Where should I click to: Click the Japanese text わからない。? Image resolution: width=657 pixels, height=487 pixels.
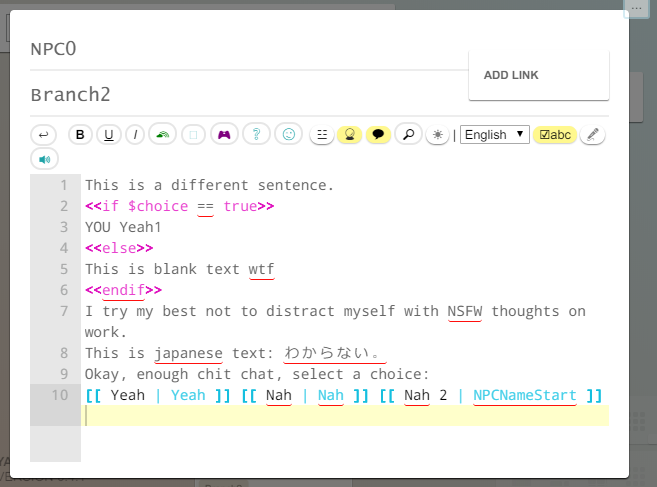coord(333,353)
